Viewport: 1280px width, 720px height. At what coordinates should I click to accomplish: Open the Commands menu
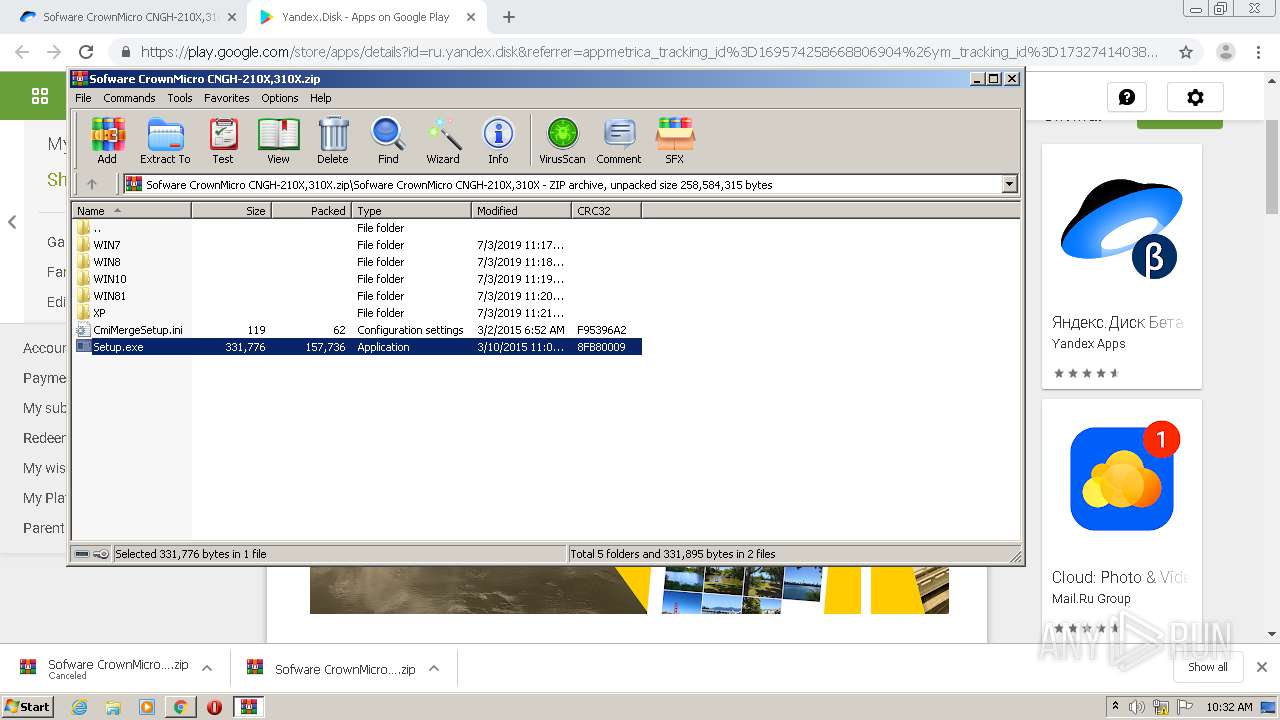(129, 98)
